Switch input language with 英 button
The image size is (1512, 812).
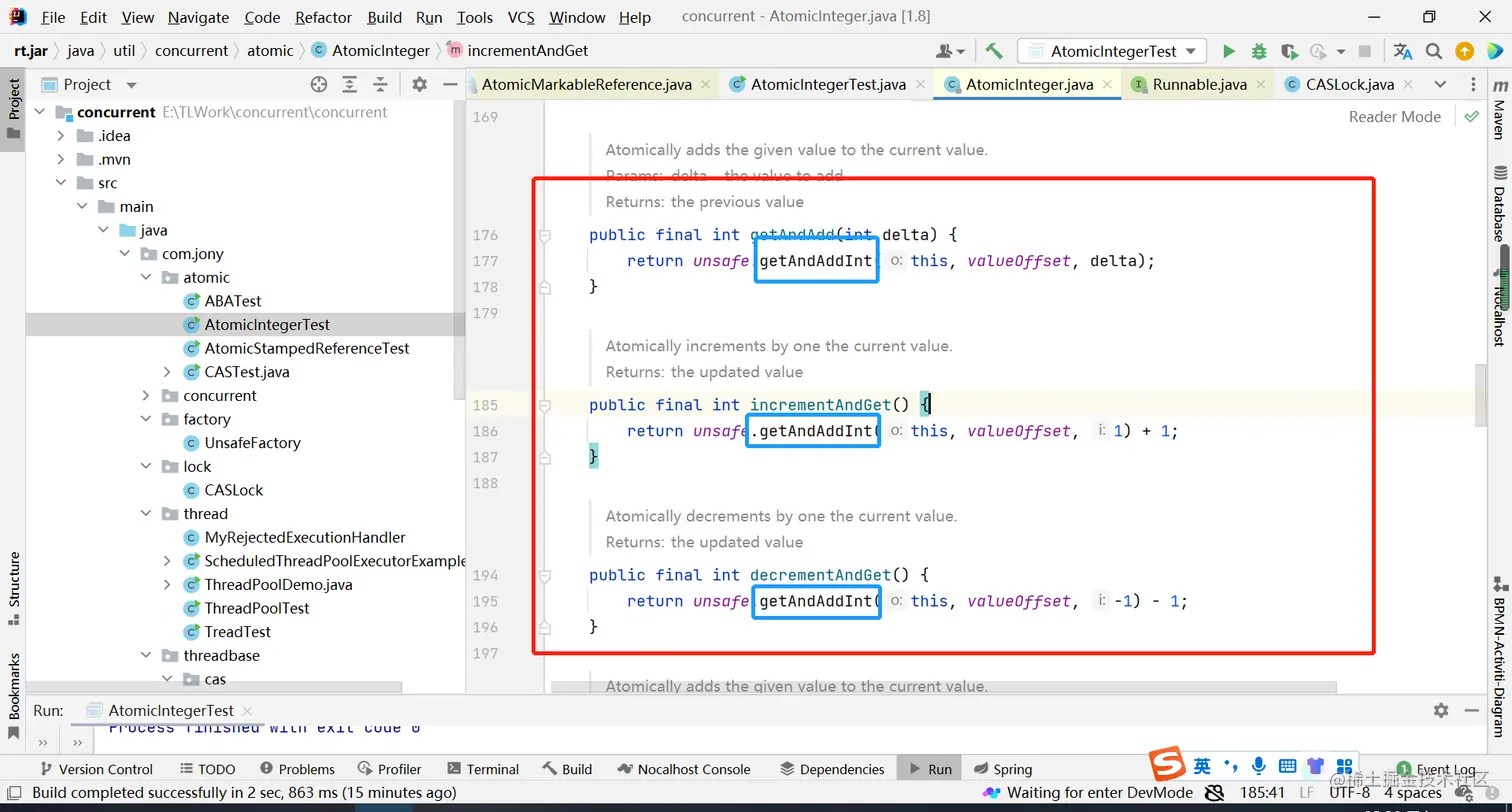(1202, 765)
